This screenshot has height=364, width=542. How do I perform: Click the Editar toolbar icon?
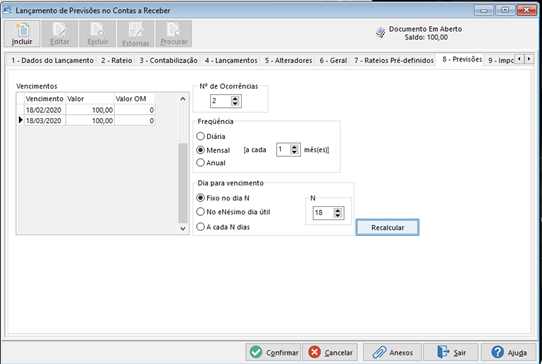59,34
